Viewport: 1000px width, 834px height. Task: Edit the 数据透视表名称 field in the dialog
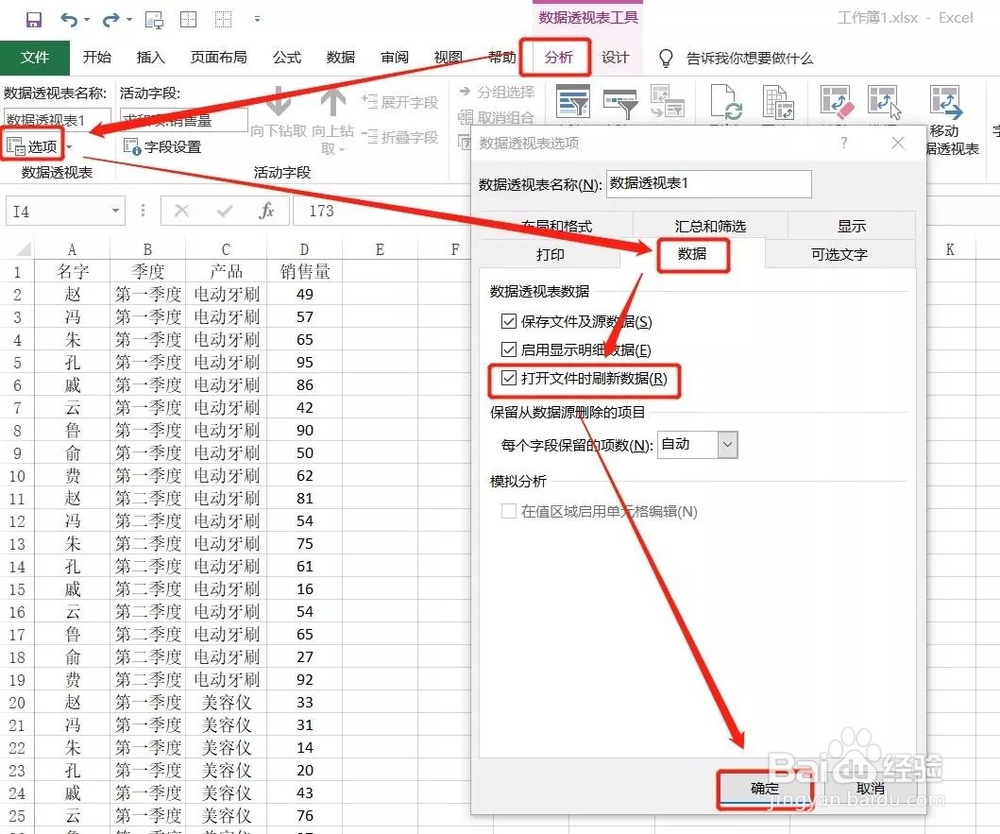pyautogui.click(x=709, y=184)
